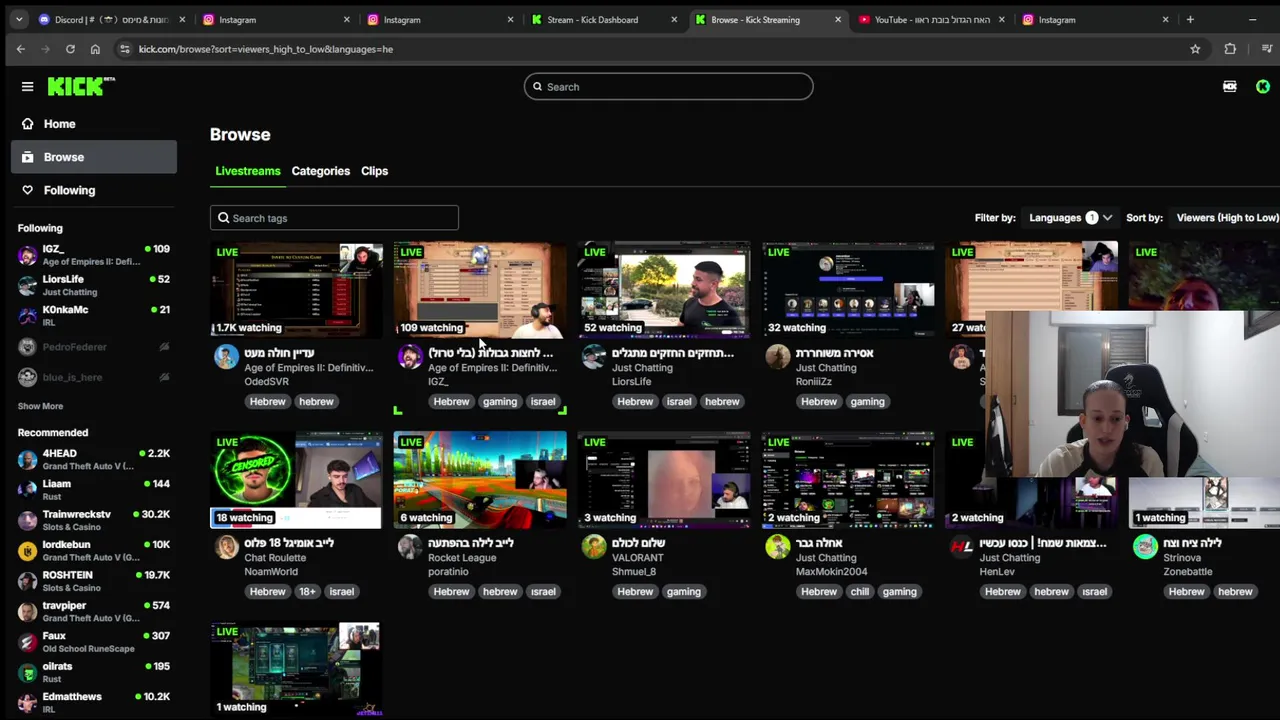
Task: Click 18+ tag under NoamWorld stream
Action: pos(307,592)
